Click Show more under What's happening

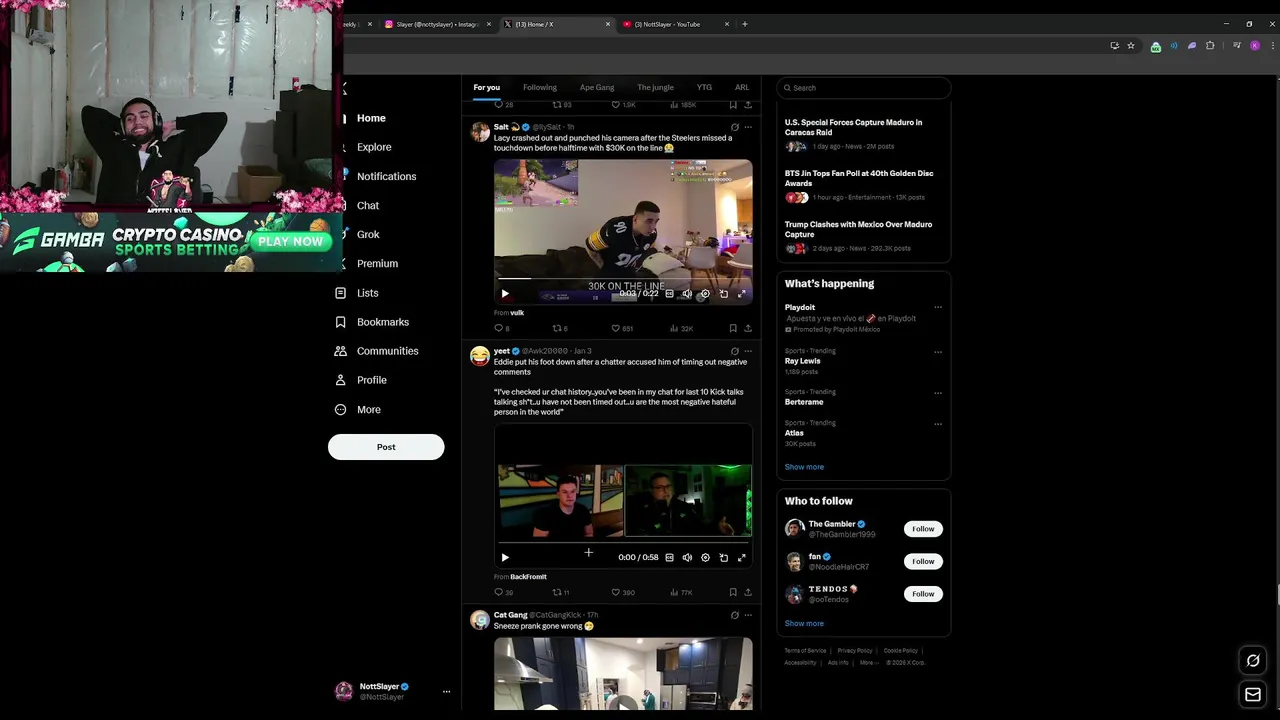coord(804,467)
